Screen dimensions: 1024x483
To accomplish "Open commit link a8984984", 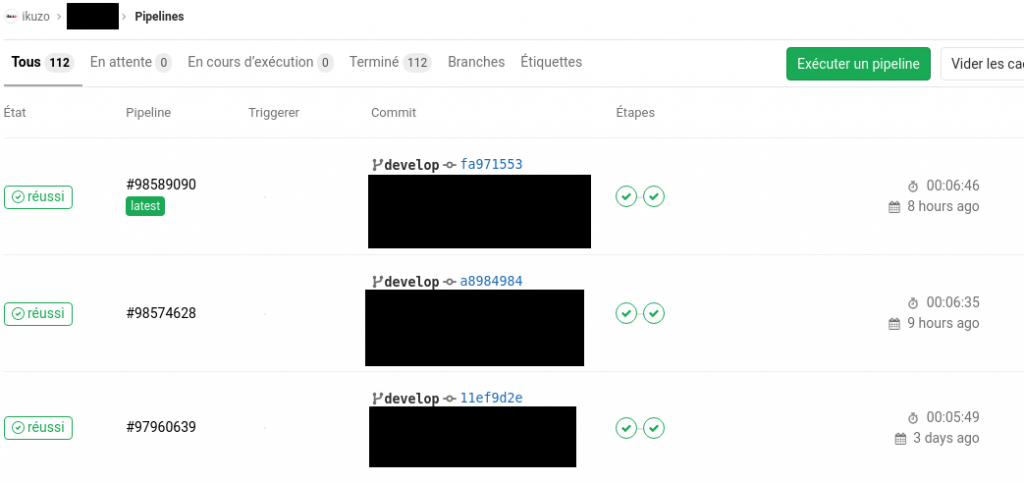I will (x=491, y=281).
